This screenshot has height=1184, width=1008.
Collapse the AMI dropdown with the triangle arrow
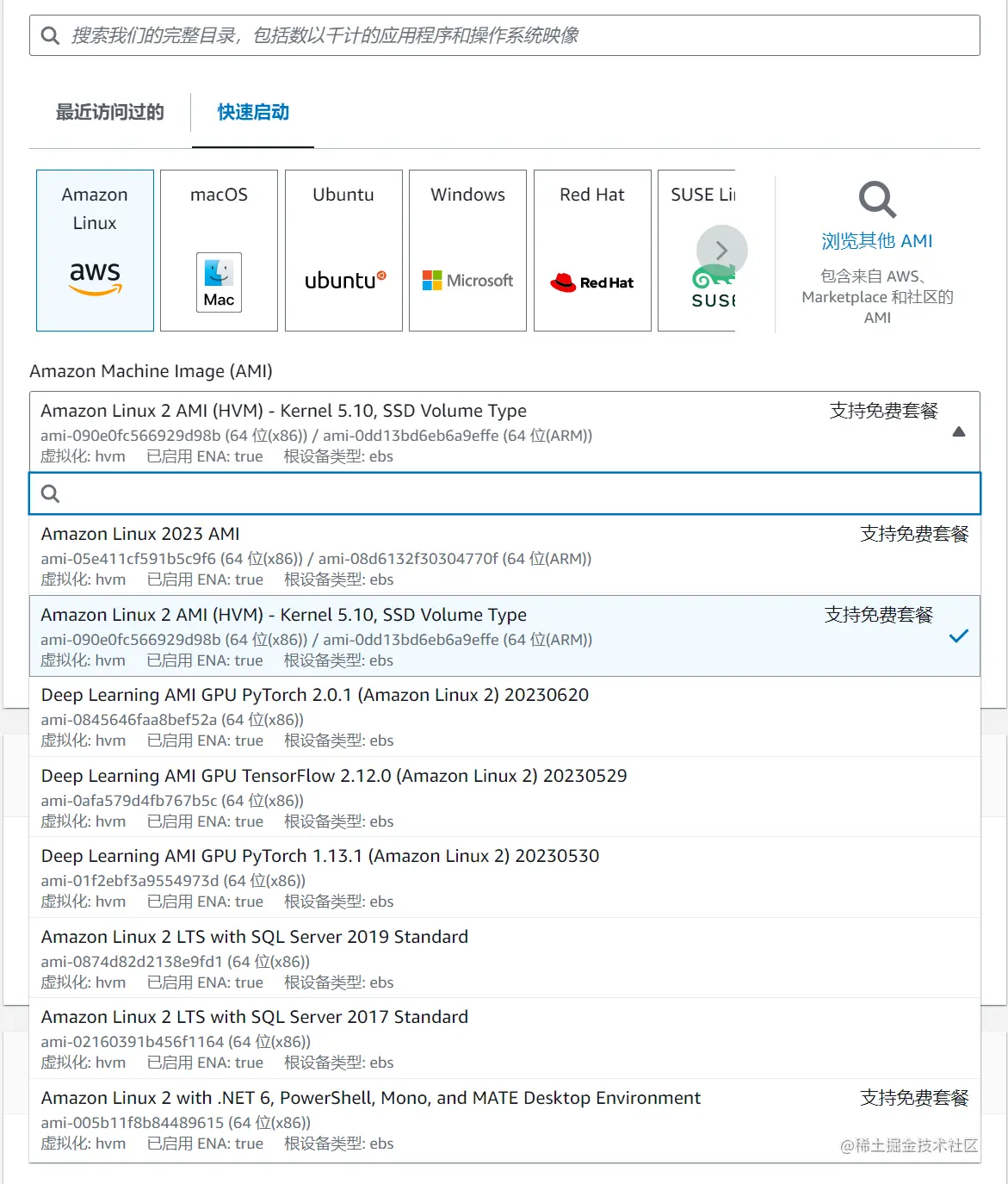coord(959,432)
